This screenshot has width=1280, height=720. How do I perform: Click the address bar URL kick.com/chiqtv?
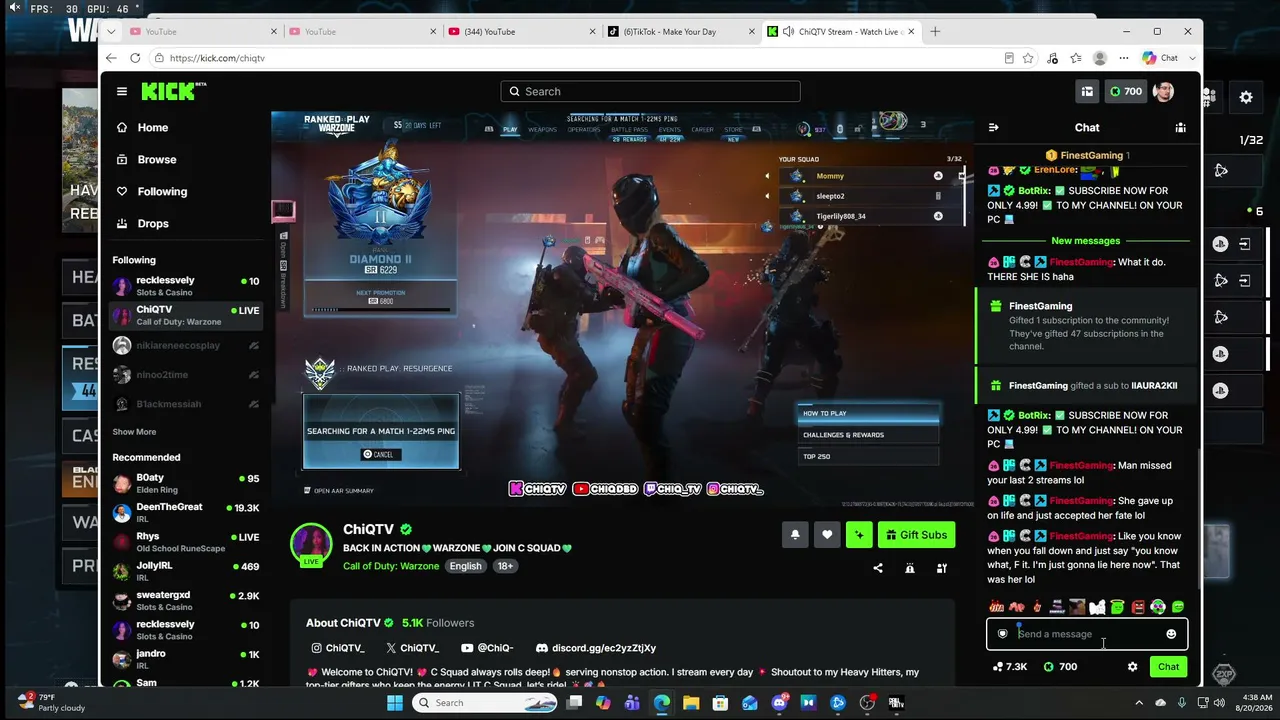[x=217, y=58]
